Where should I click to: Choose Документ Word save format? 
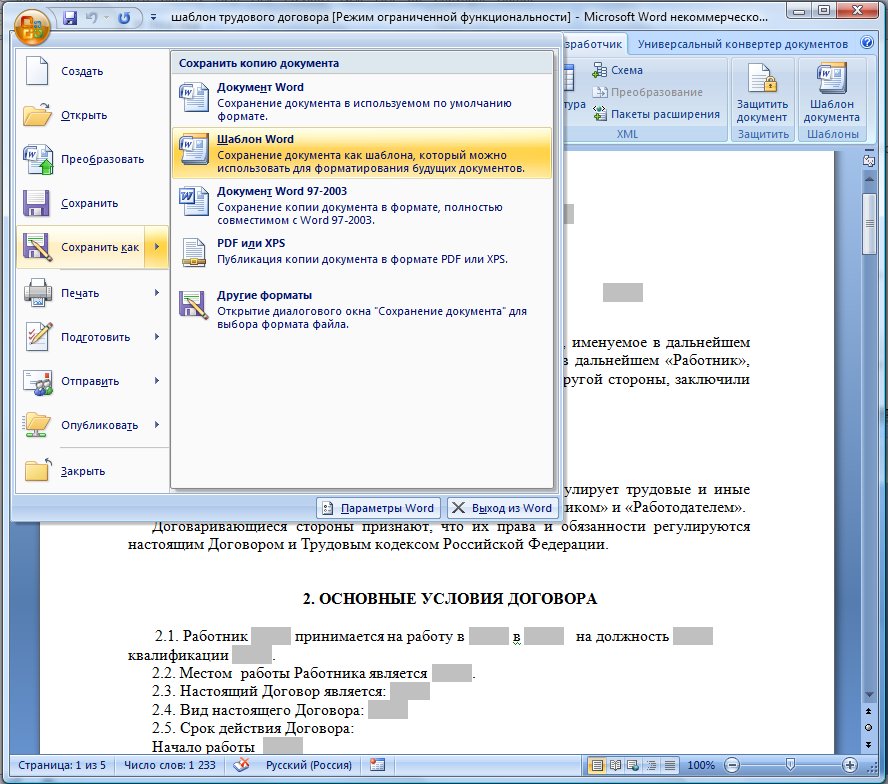[x=361, y=101]
